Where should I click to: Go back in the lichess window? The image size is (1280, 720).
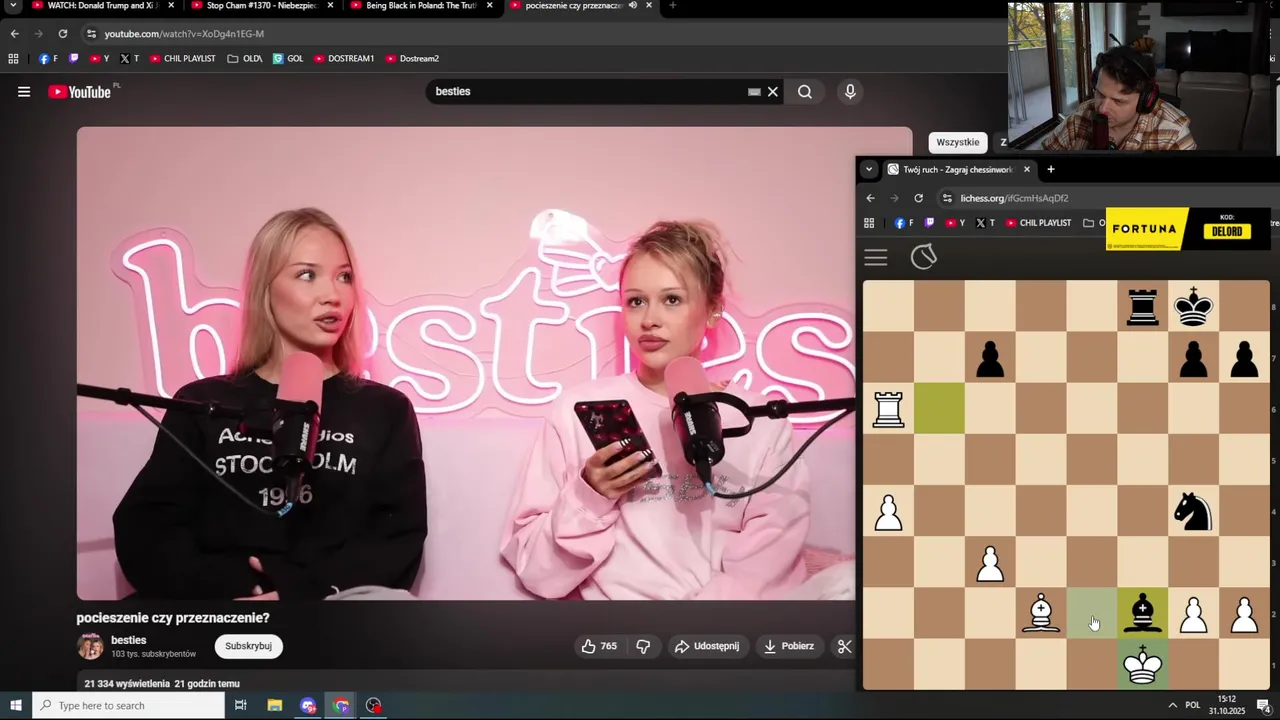870,198
